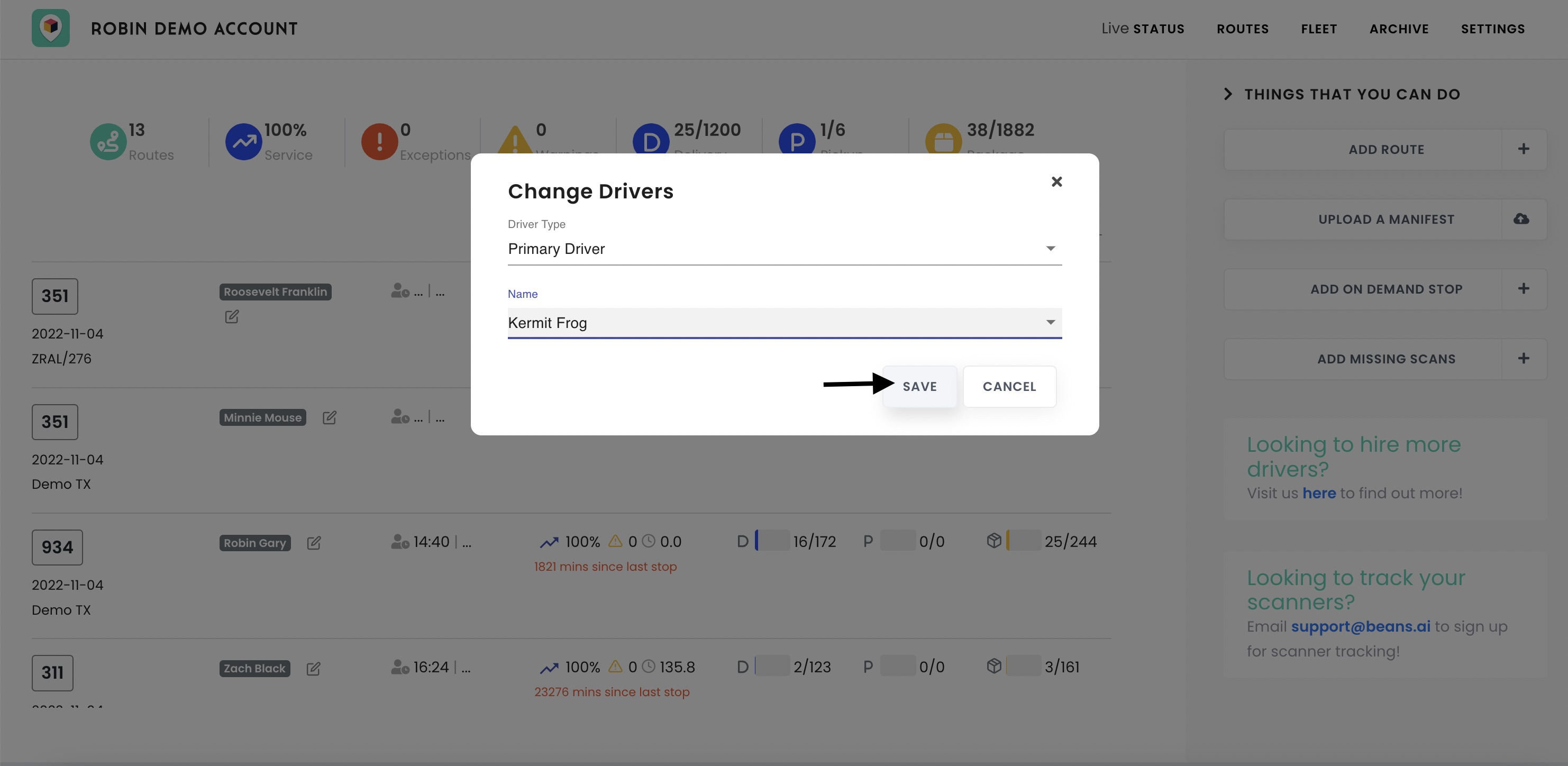1568x766 pixels.
Task: Collapse Things That You Can Do section
Action: [x=1228, y=94]
